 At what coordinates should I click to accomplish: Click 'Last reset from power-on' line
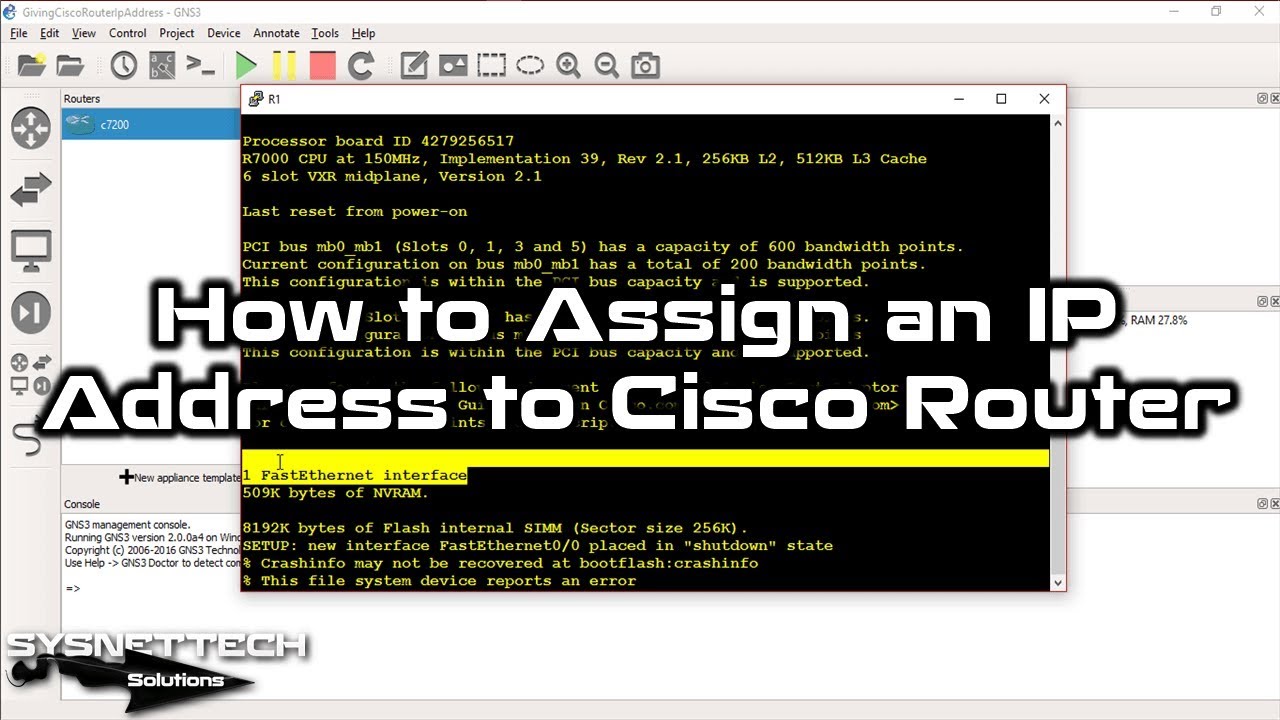click(x=355, y=211)
